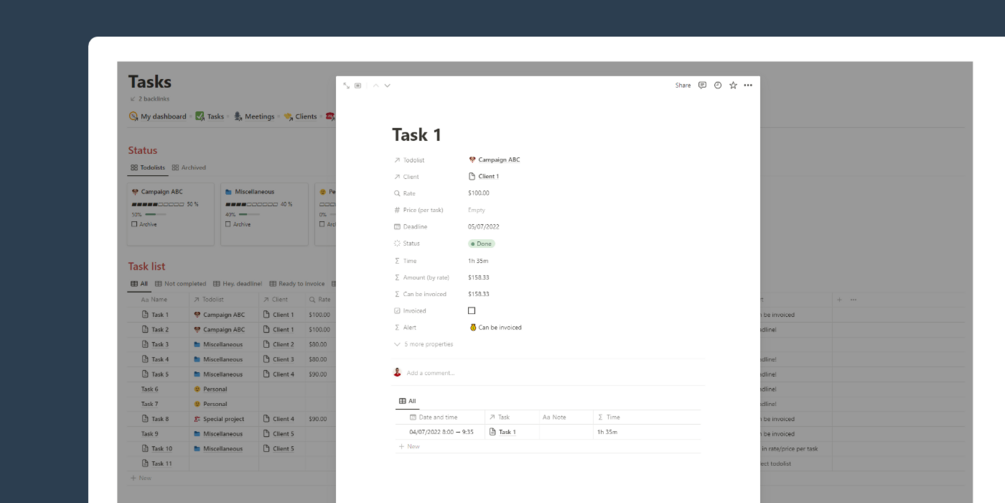Click the Note column header
The height and width of the screenshot is (503, 1005).
pyautogui.click(x=554, y=417)
